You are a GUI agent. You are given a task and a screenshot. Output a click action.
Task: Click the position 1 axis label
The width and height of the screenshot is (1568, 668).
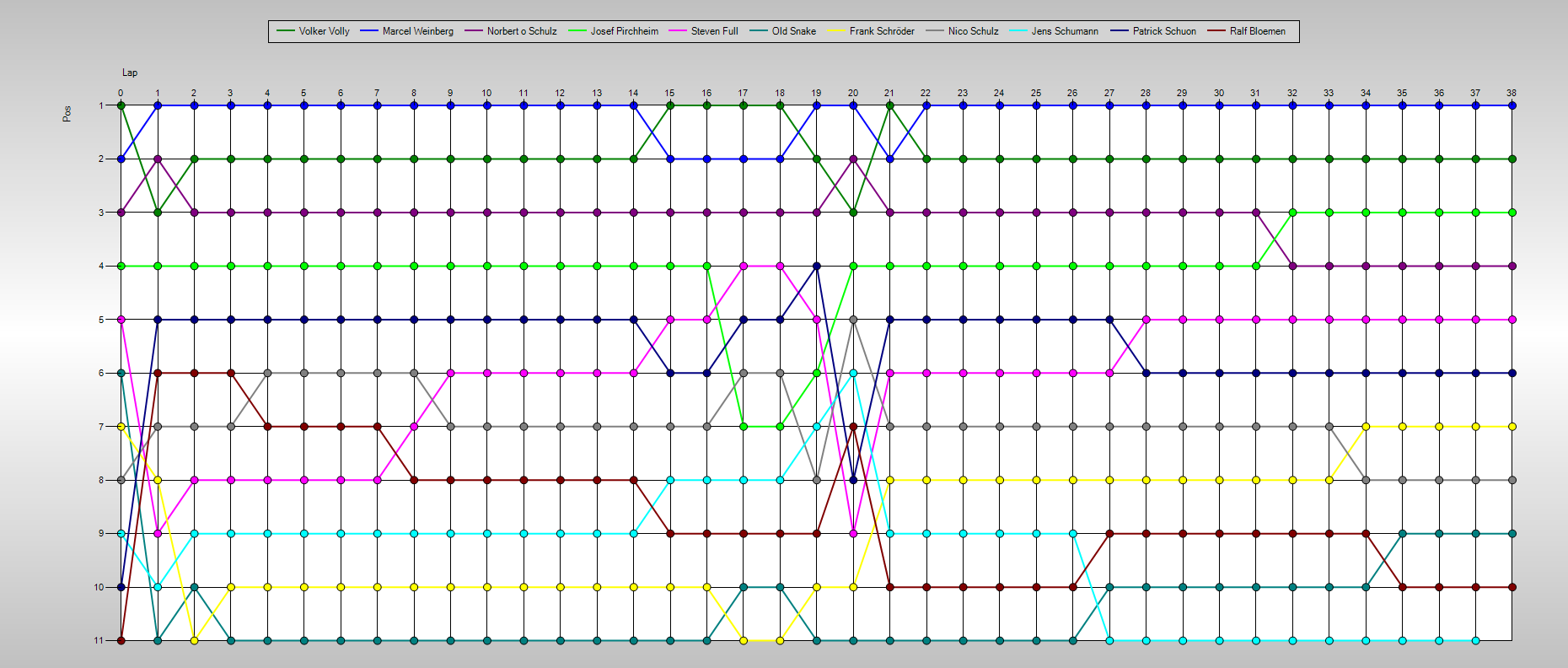coord(101,105)
